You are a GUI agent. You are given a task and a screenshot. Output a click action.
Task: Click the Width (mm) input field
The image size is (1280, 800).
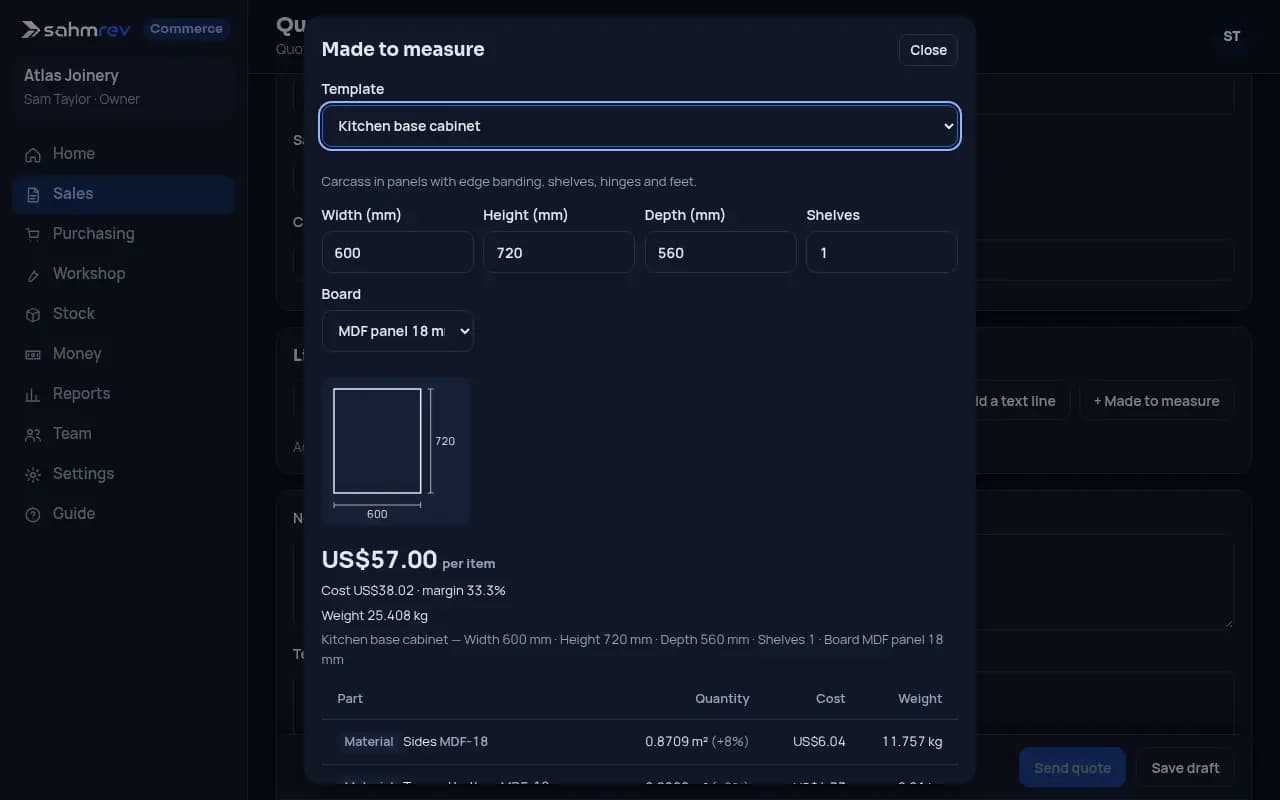[398, 252]
